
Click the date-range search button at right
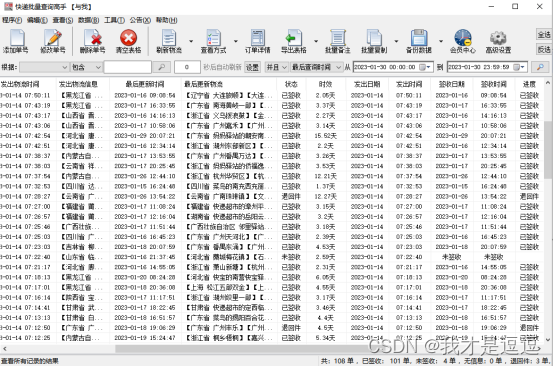(x=540, y=67)
